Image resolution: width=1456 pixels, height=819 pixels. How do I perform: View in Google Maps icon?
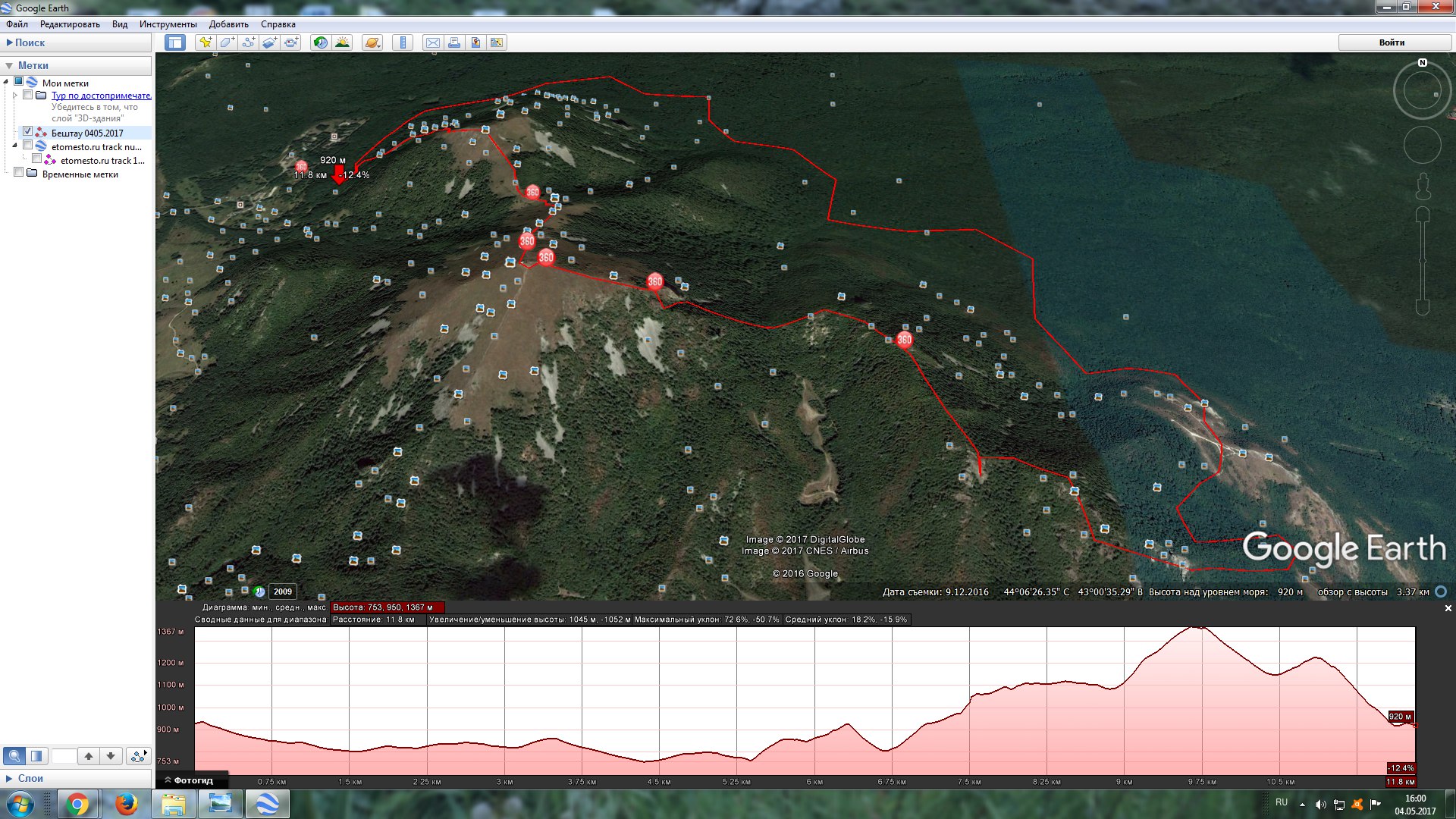click(475, 42)
